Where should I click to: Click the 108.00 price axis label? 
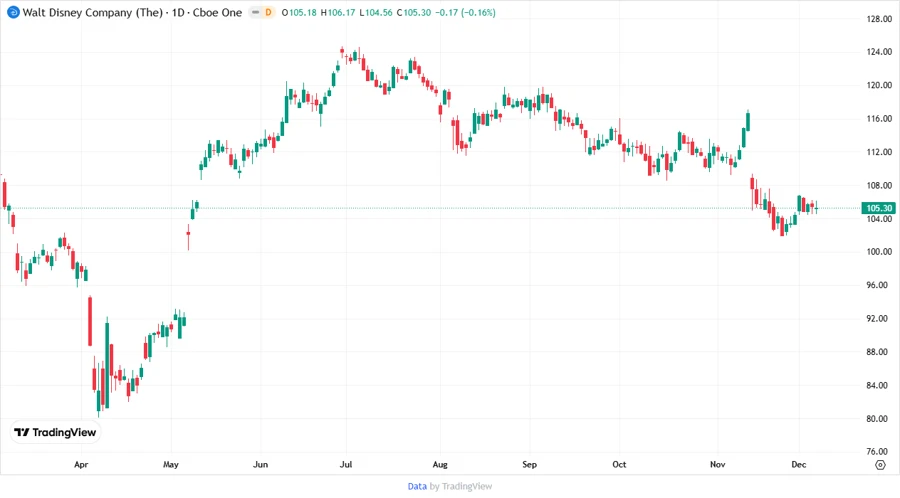(x=879, y=185)
